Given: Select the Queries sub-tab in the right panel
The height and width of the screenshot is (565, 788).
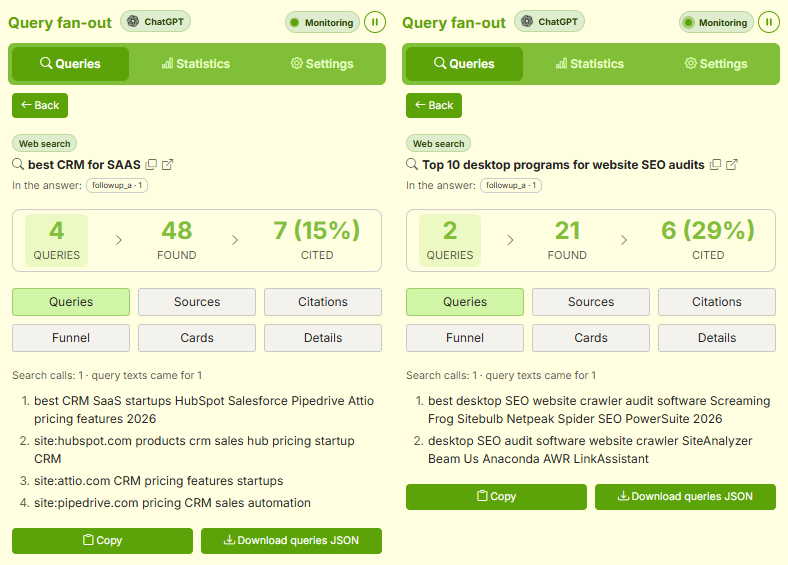Looking at the screenshot, I should pos(465,302).
